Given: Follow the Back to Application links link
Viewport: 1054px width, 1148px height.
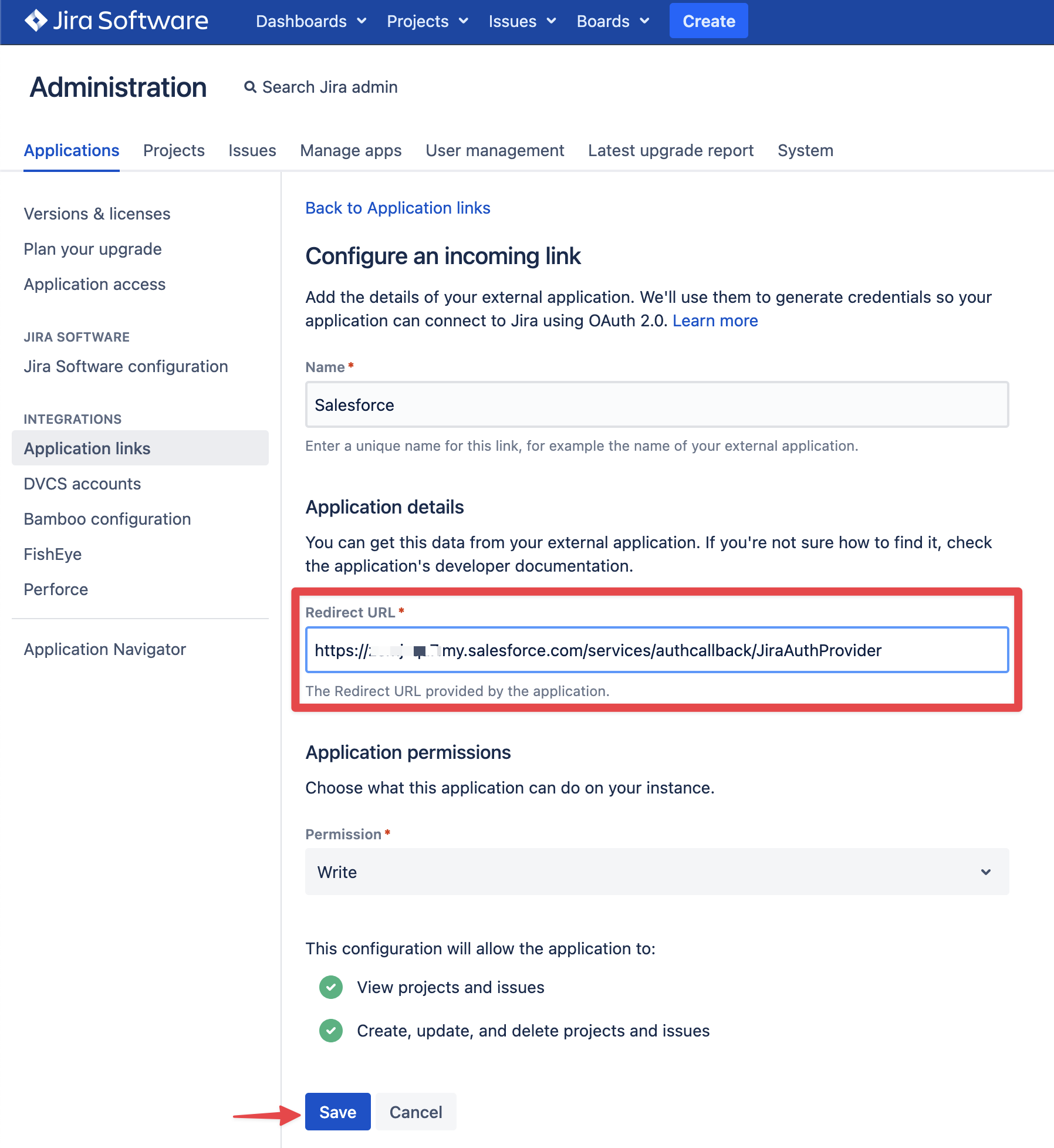Looking at the screenshot, I should (398, 208).
